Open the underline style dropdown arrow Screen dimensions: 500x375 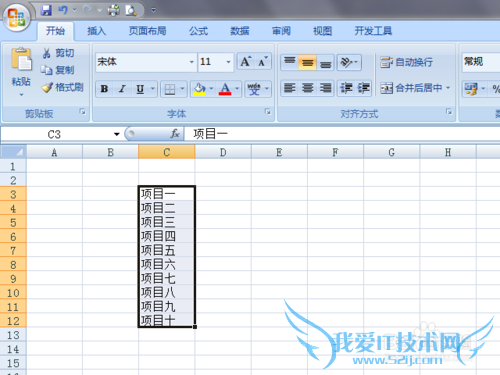point(153,89)
